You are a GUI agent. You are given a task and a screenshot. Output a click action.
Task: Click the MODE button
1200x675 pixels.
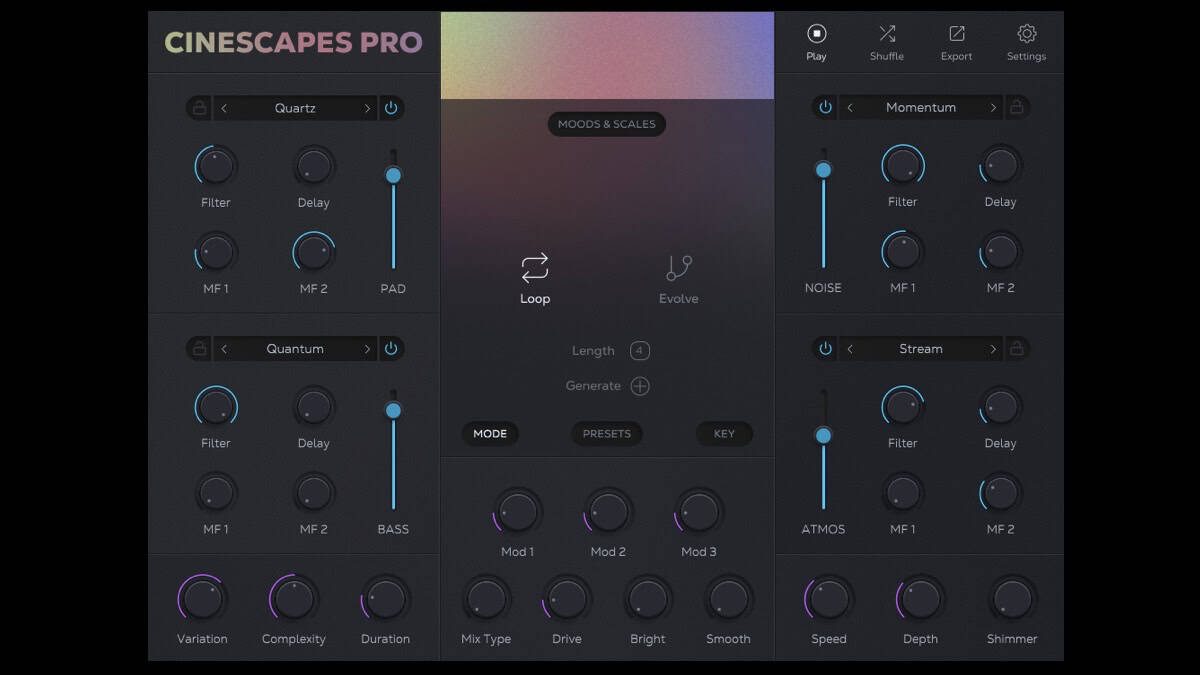[x=490, y=434]
